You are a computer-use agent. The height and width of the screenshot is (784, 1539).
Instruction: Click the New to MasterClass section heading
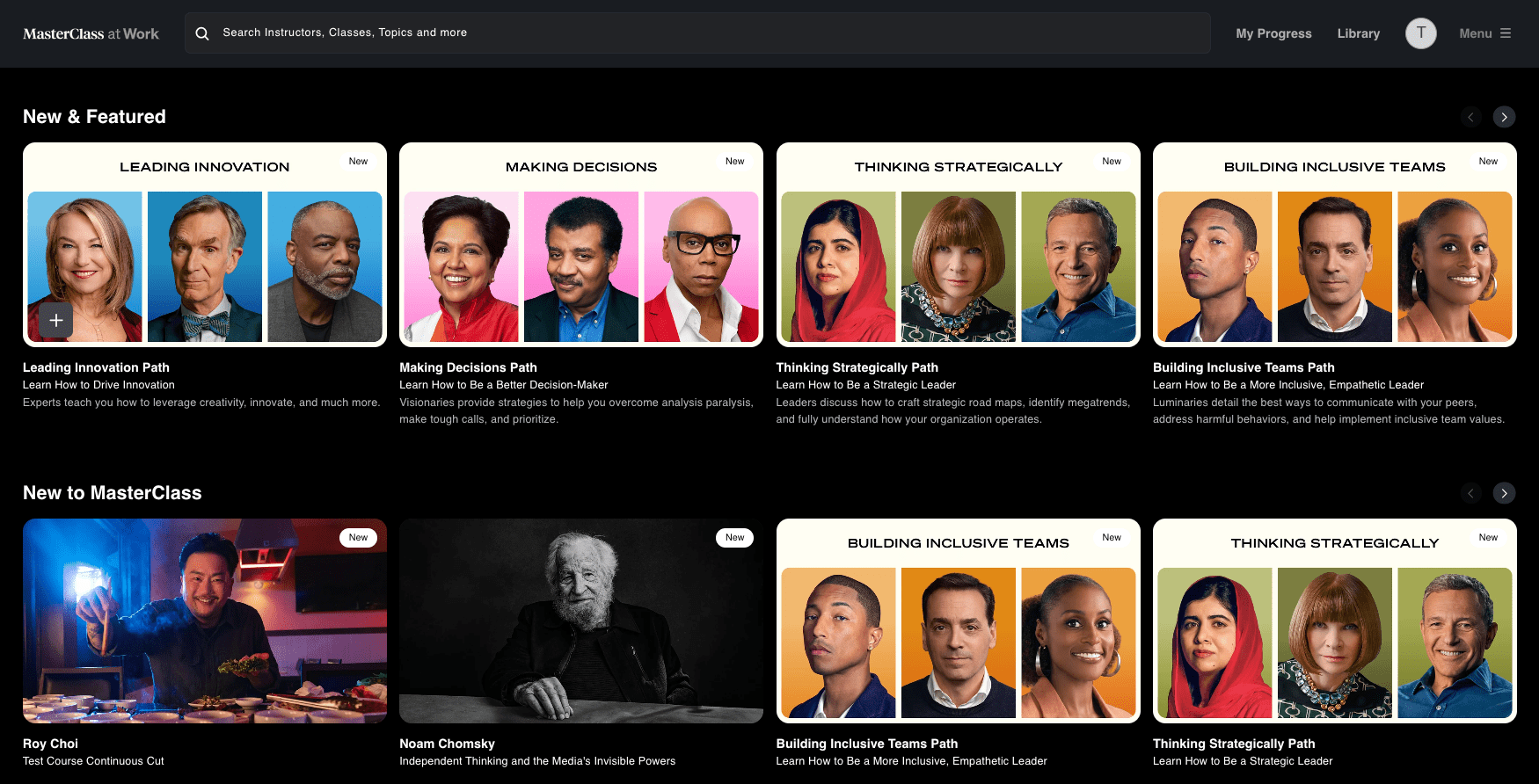pyautogui.click(x=112, y=493)
